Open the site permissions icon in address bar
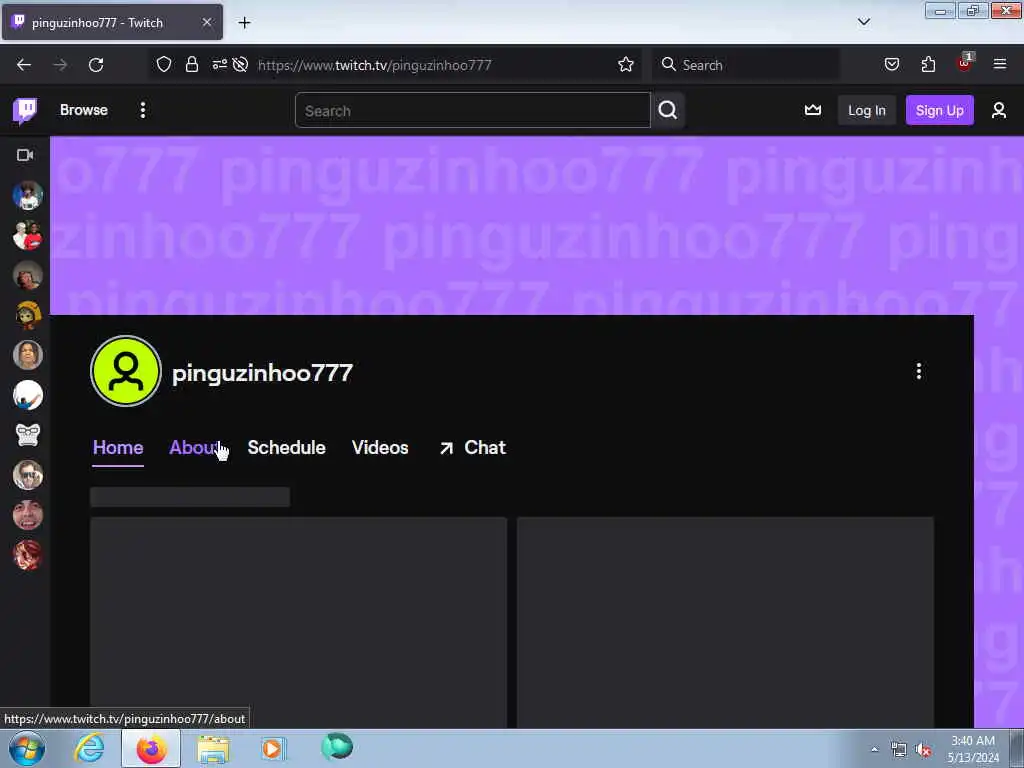 pyautogui.click(x=219, y=64)
